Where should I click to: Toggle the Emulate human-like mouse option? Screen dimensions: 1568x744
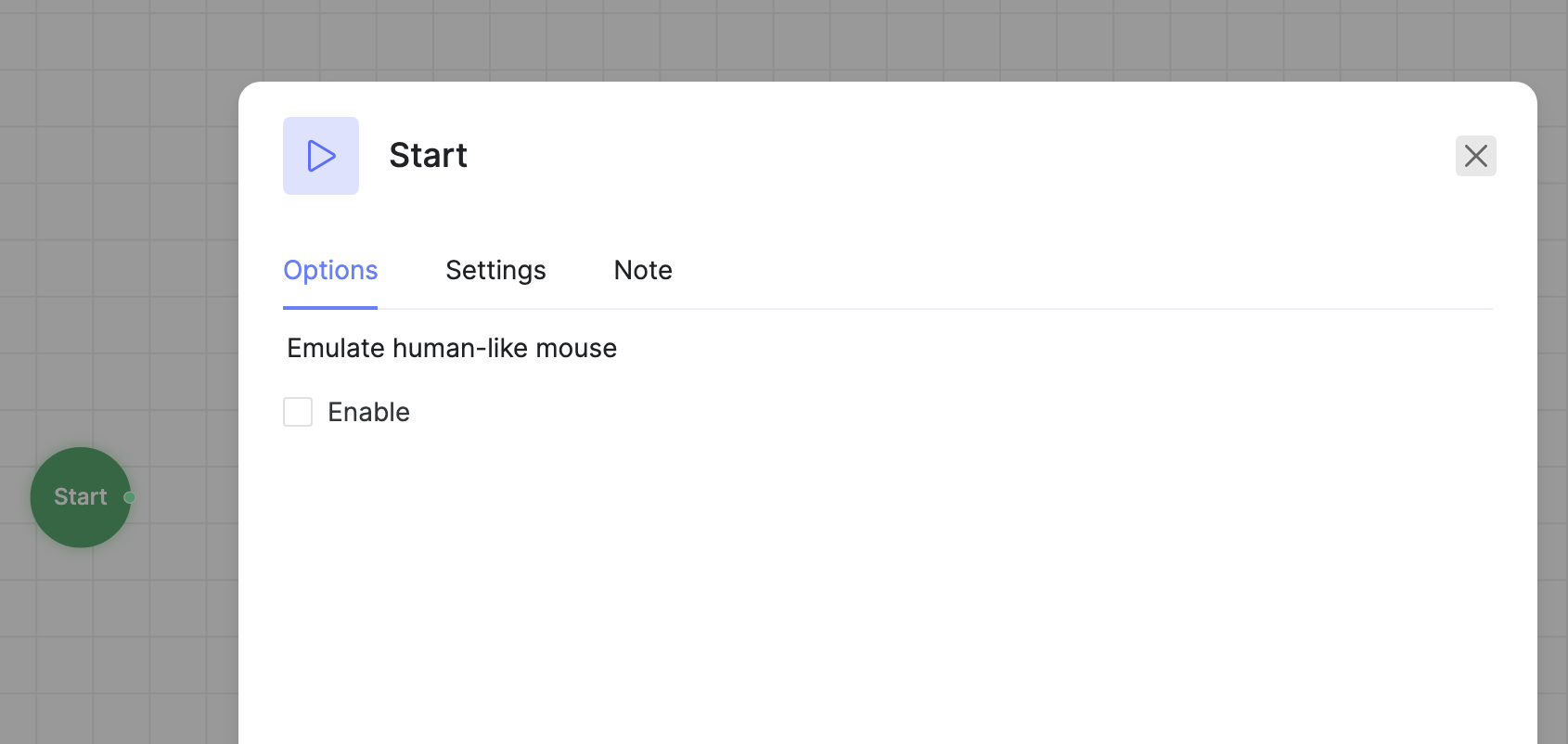[298, 412]
